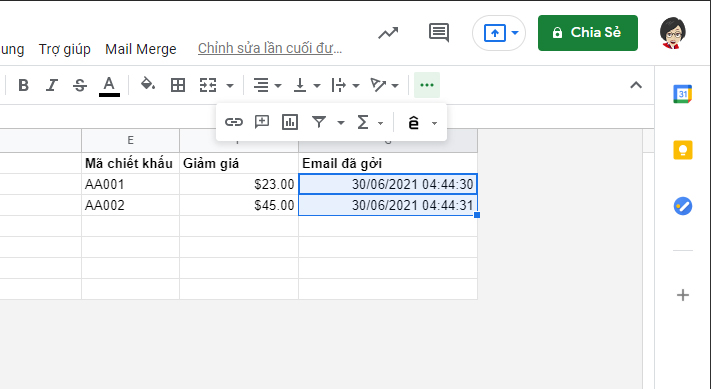Screen dimensions: 711x389
Task: Select cell 30/06/2021 04:44:30
Action: click(388, 184)
